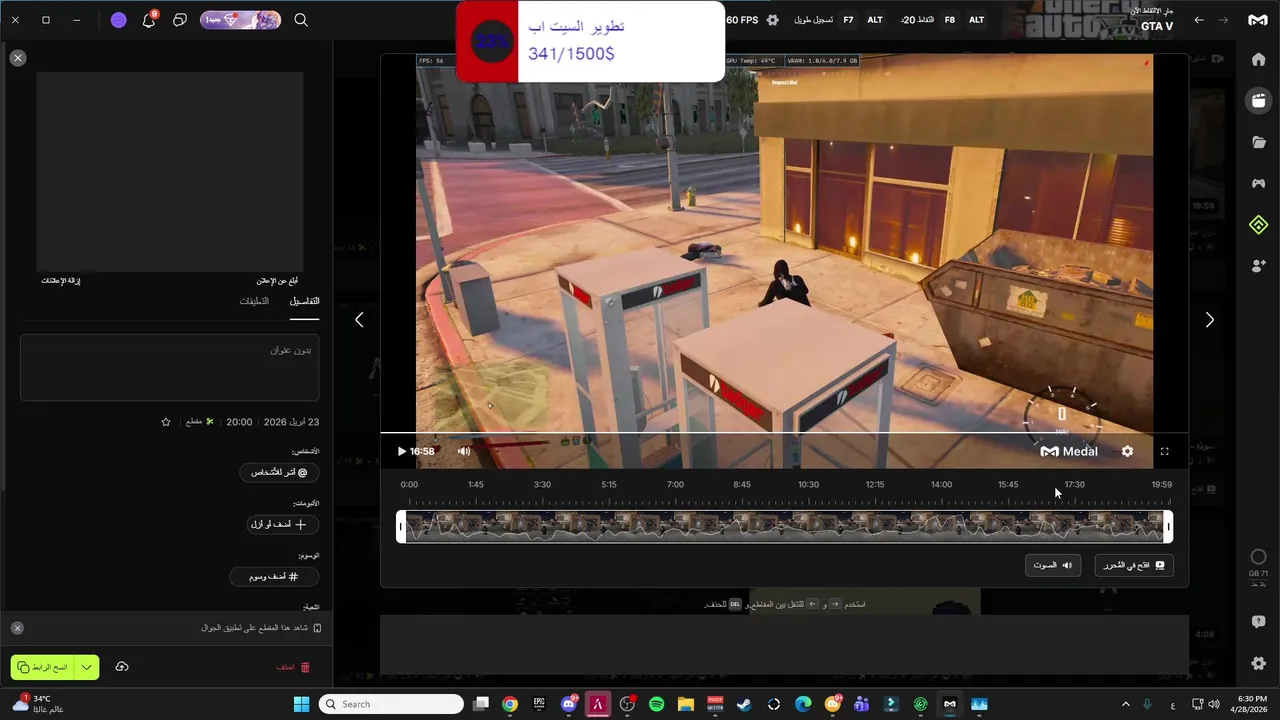Screen dimensions: 1280x720
Task: Click the clip title input field
Action: (x=170, y=367)
